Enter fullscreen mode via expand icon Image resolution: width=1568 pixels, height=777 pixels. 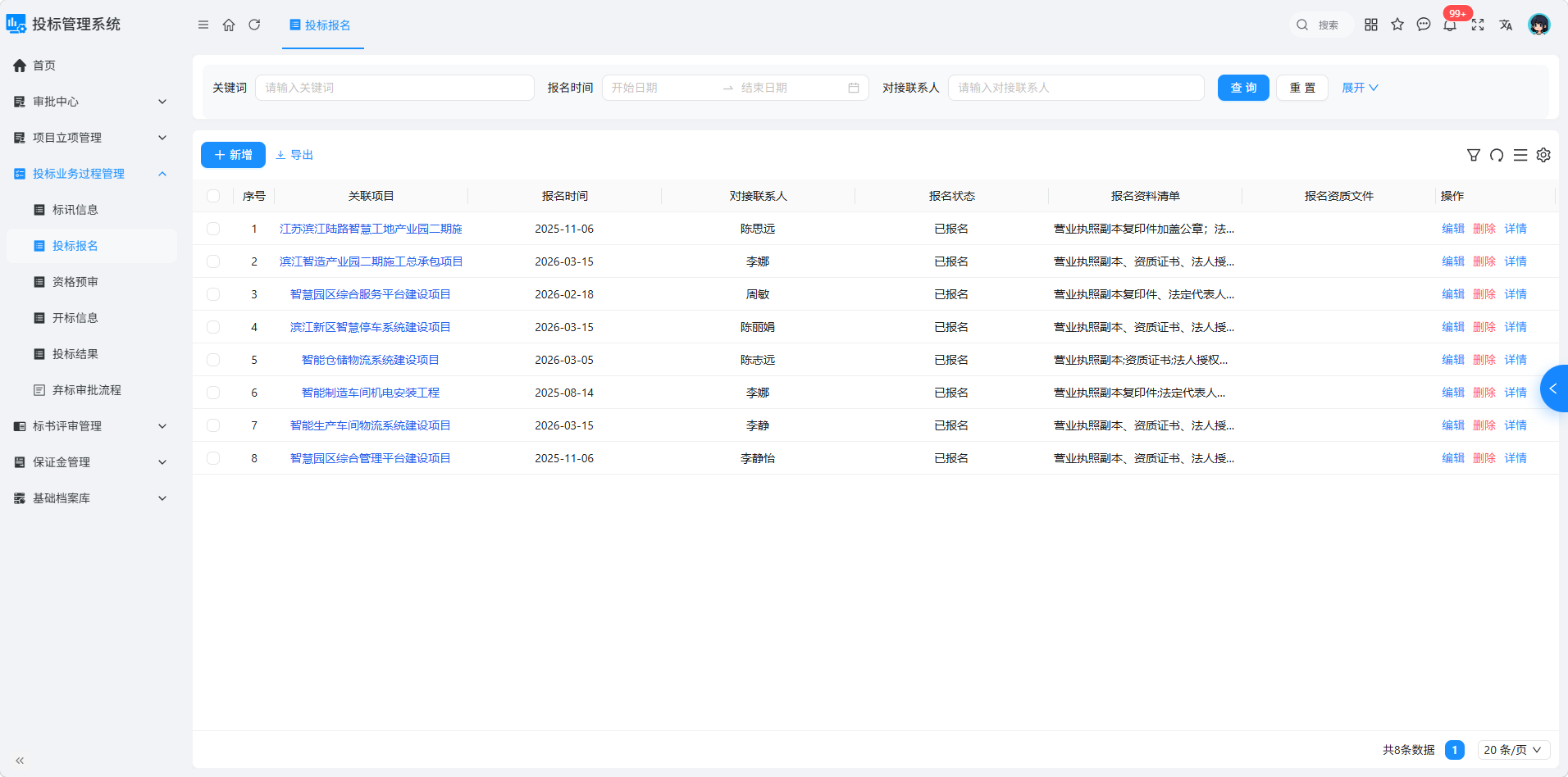[x=1478, y=25]
